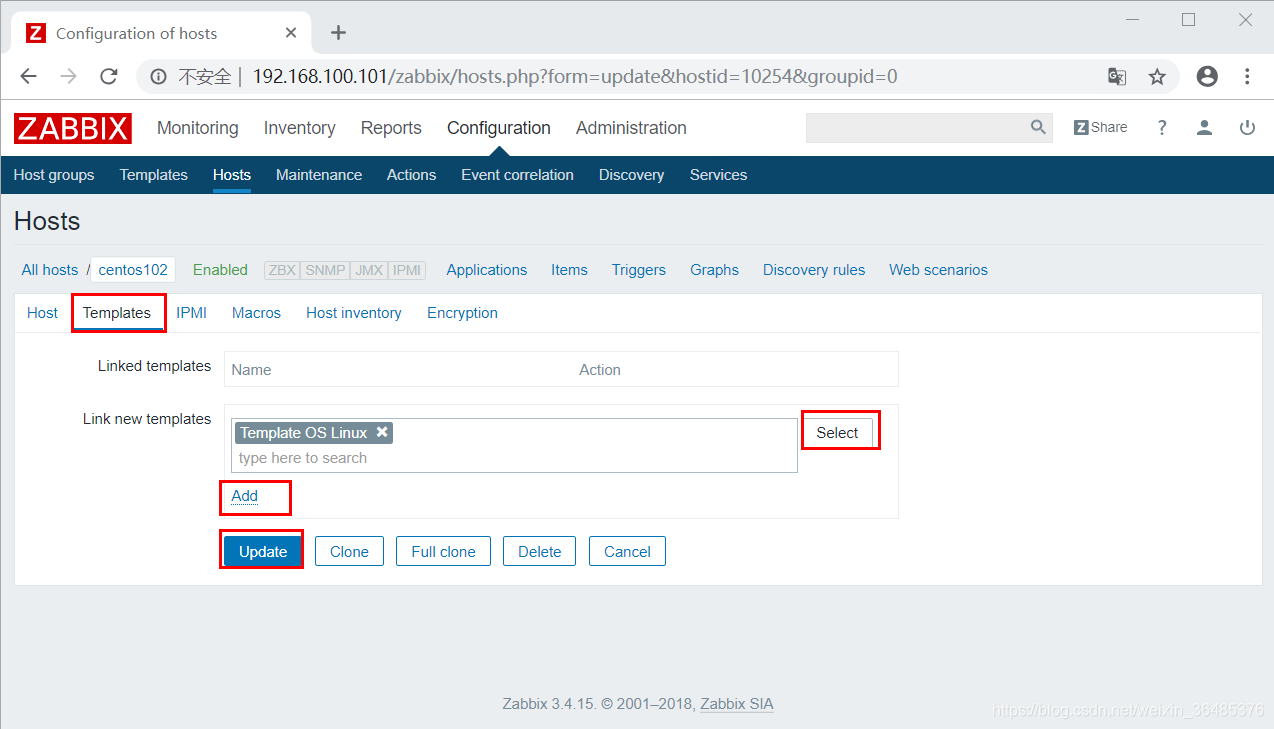
Task: Open the Discovery submenu
Action: (x=631, y=175)
